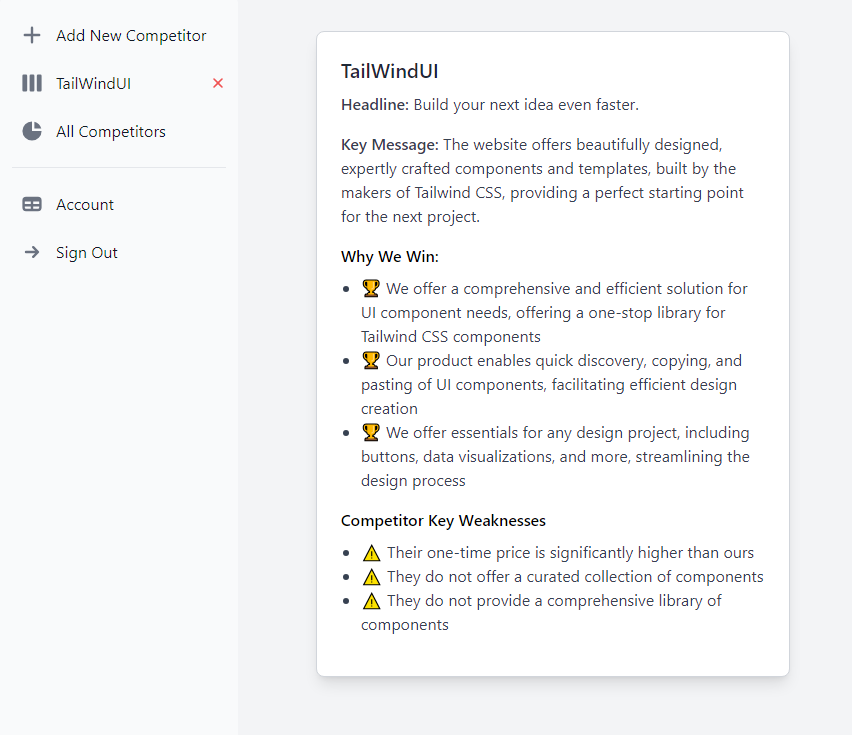The image size is (852, 735).
Task: Go to All Competitors text link
Action: [111, 132]
